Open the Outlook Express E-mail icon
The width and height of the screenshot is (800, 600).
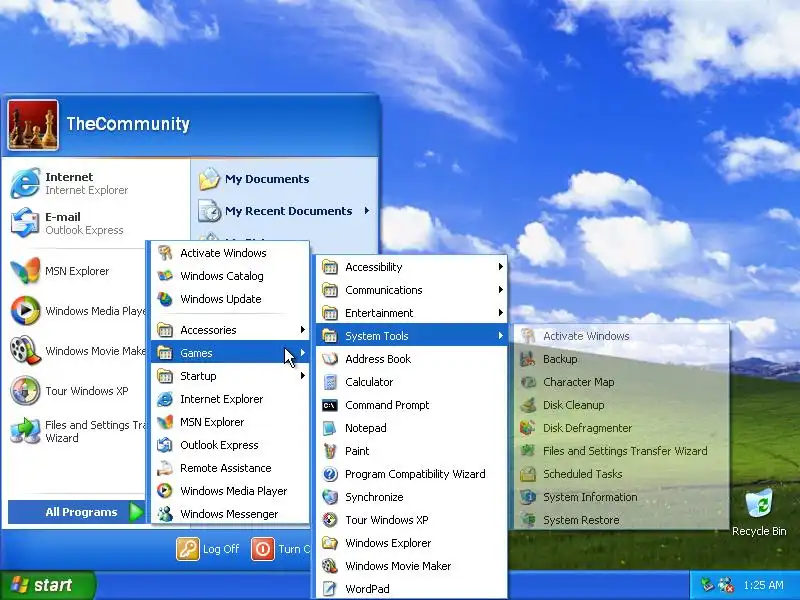[25, 223]
